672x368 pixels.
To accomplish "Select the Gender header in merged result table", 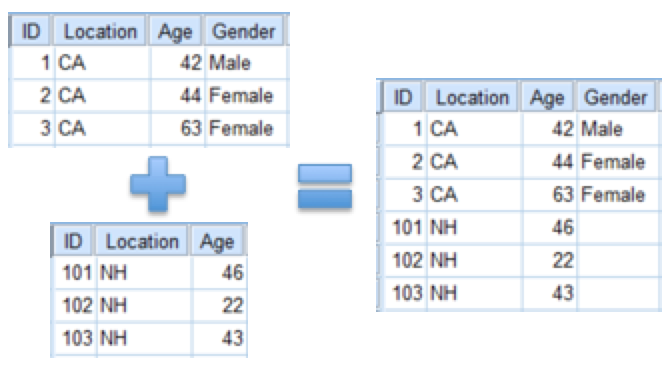I will click(616, 97).
